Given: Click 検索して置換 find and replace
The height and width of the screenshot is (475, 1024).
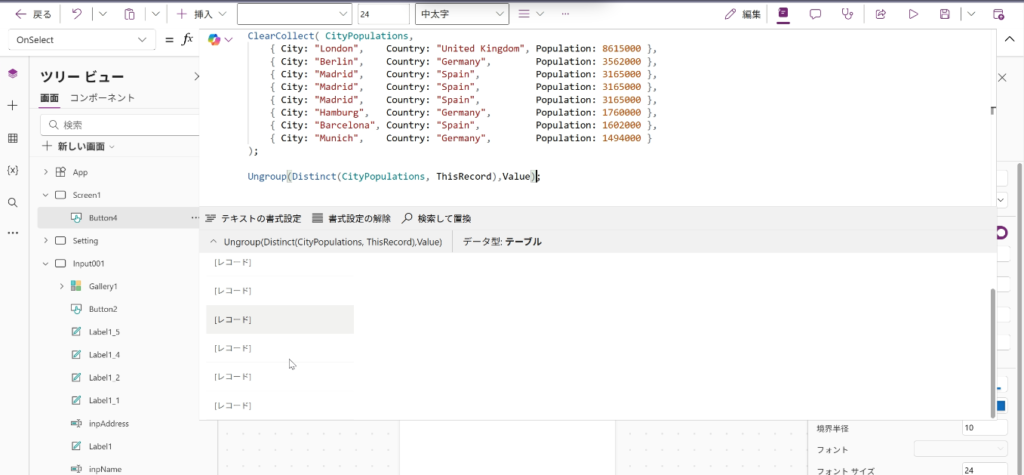Looking at the screenshot, I should point(436,218).
